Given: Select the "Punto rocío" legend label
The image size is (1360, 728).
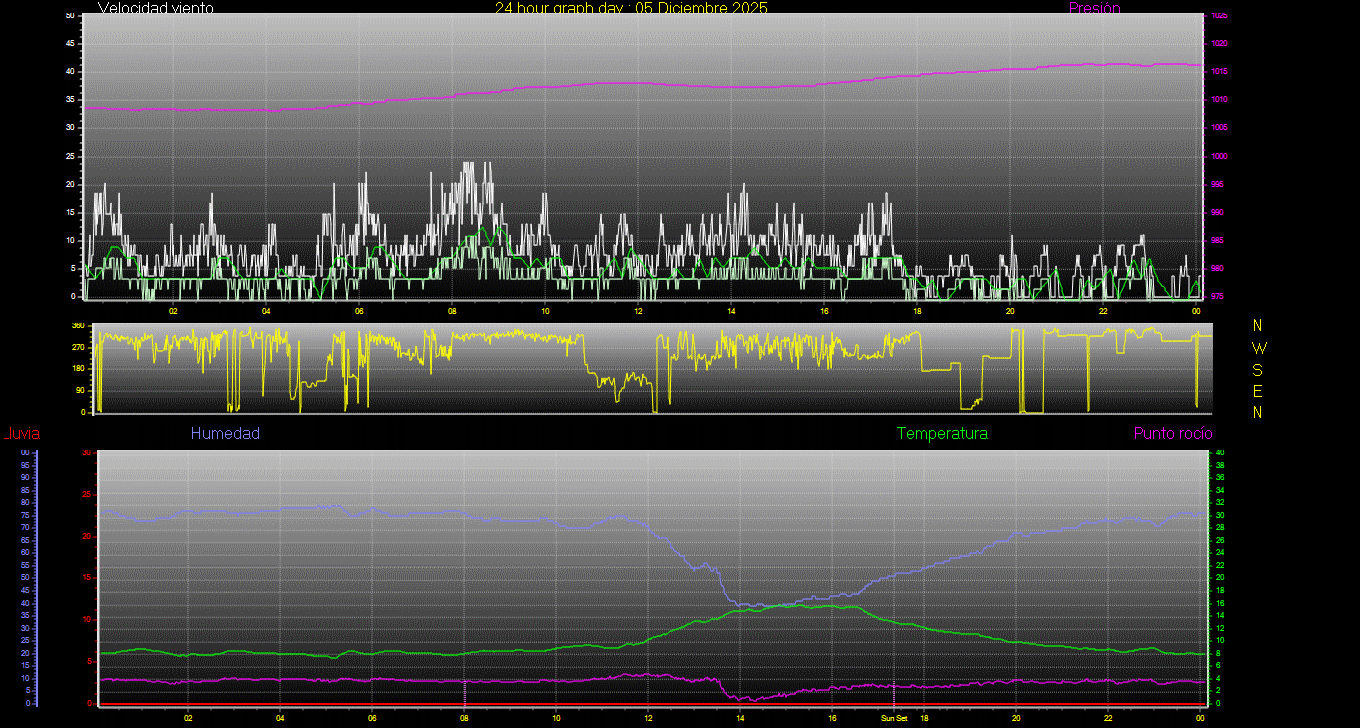Looking at the screenshot, I should (x=1172, y=434).
